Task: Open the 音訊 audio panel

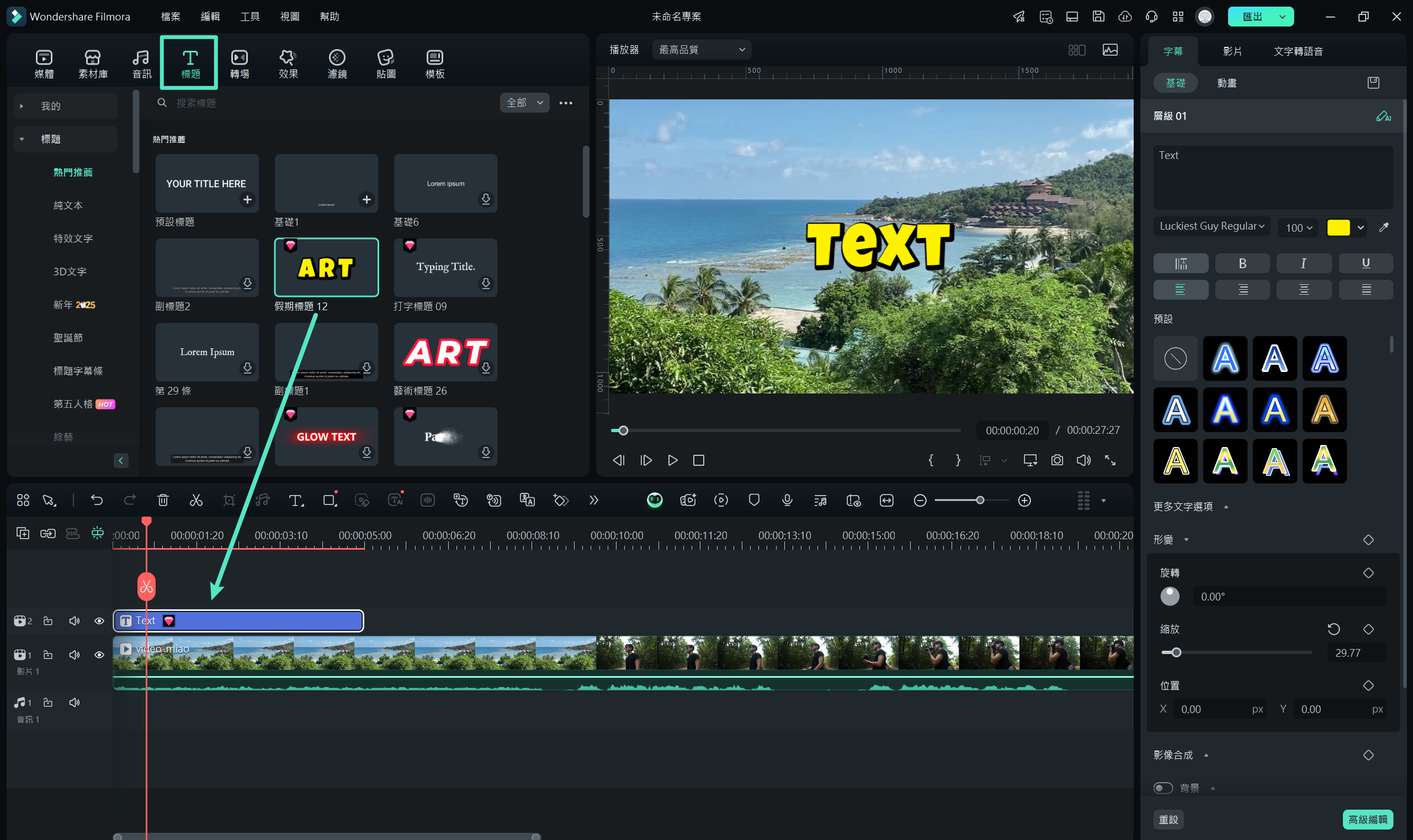Action: 141,63
